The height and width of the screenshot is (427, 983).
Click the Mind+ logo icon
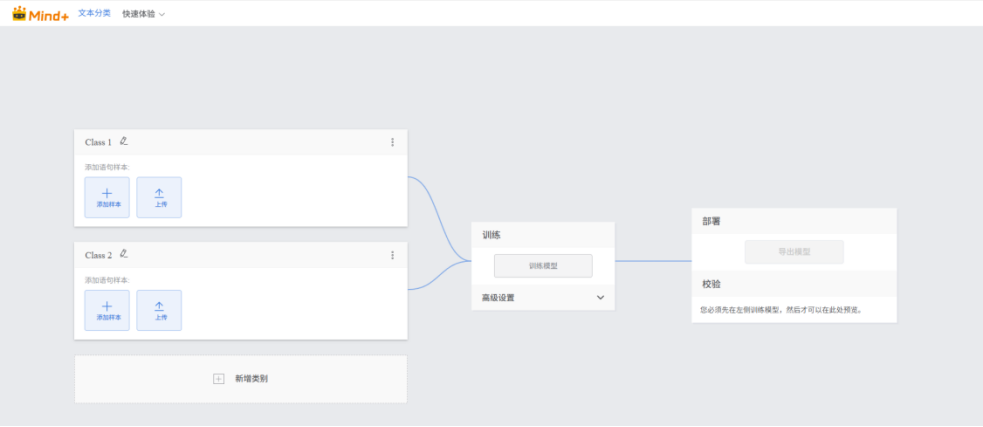[20, 14]
